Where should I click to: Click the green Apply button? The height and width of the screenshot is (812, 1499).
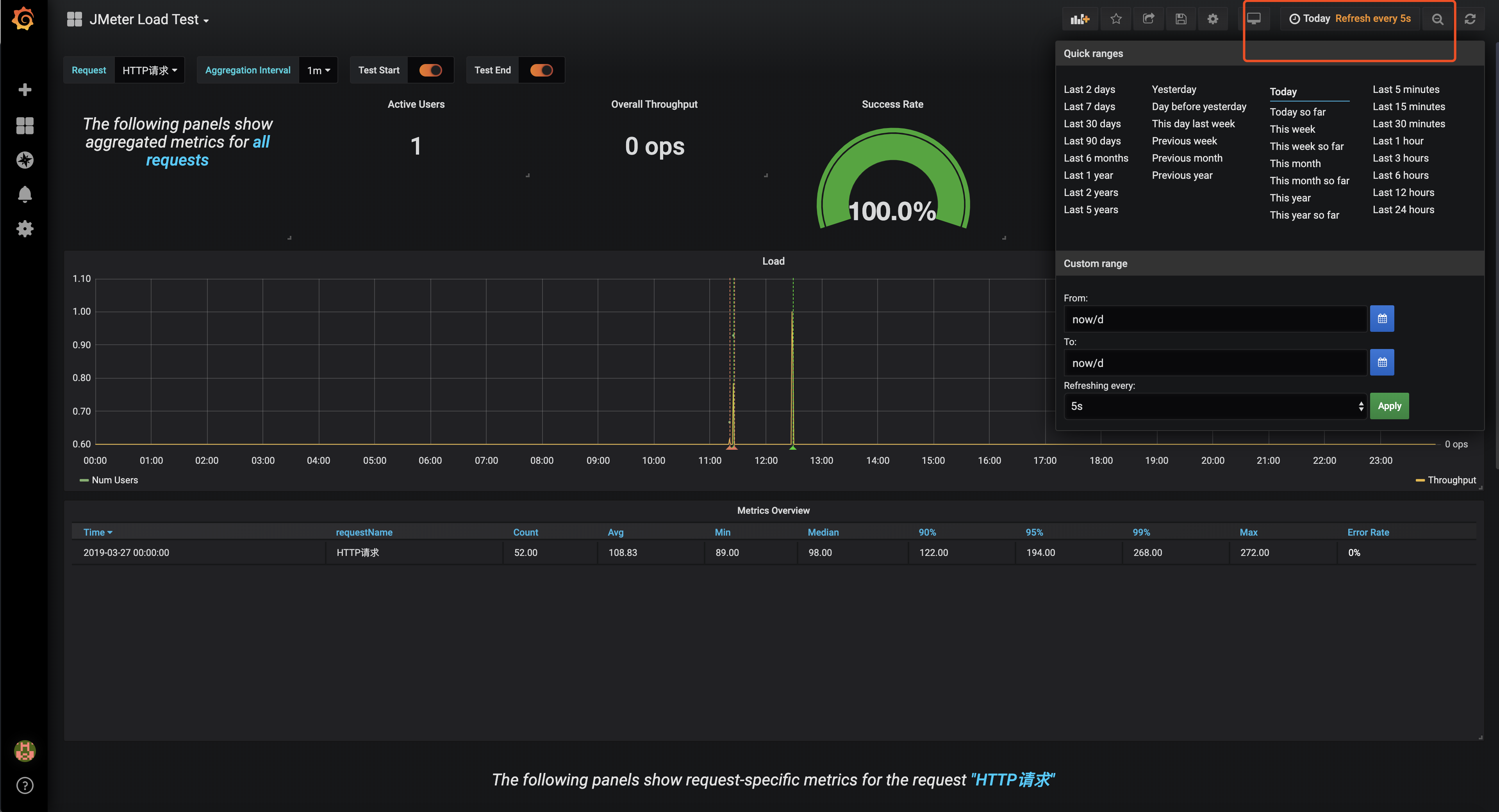pos(1389,406)
